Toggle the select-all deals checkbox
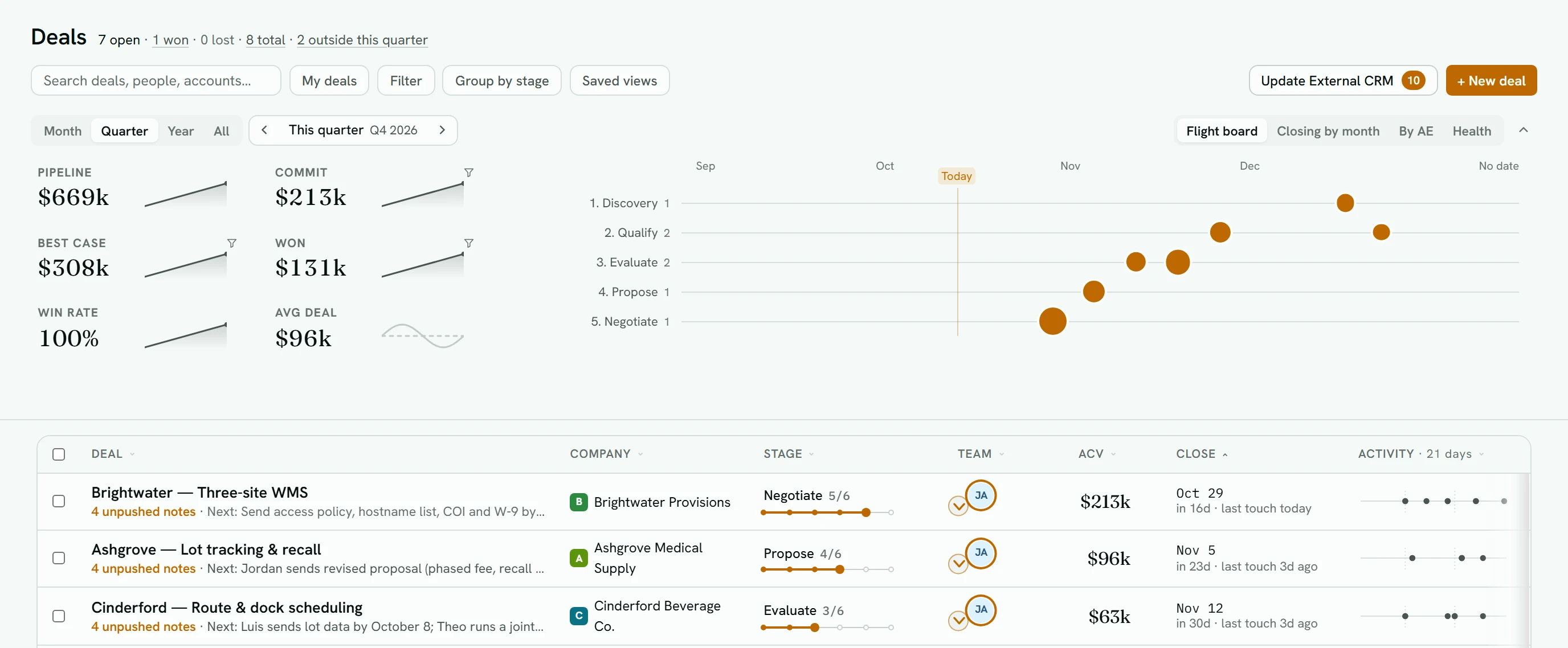 click(x=59, y=454)
